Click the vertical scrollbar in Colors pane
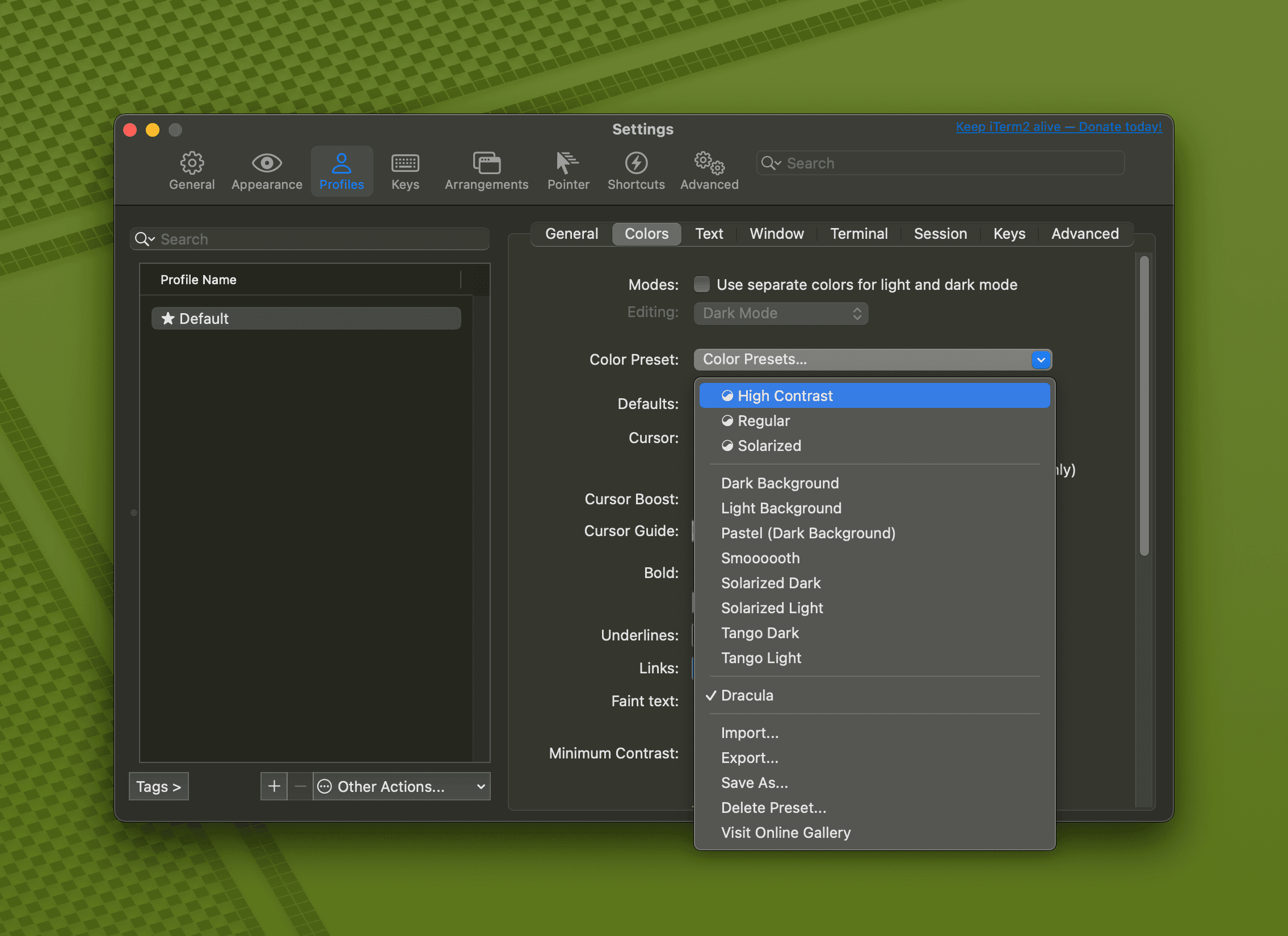The image size is (1288, 936). click(1144, 406)
